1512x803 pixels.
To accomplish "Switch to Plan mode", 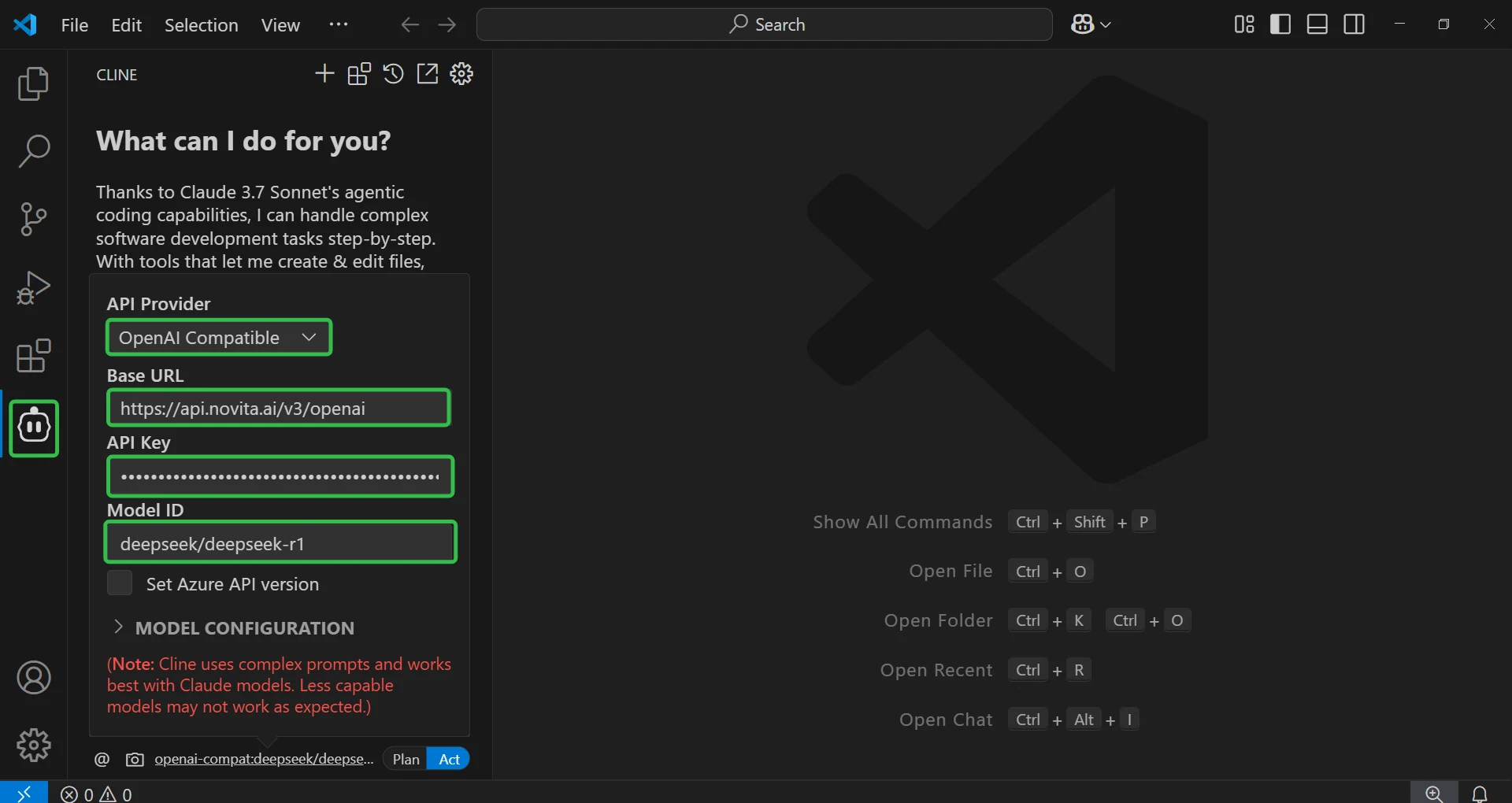I will [406, 759].
